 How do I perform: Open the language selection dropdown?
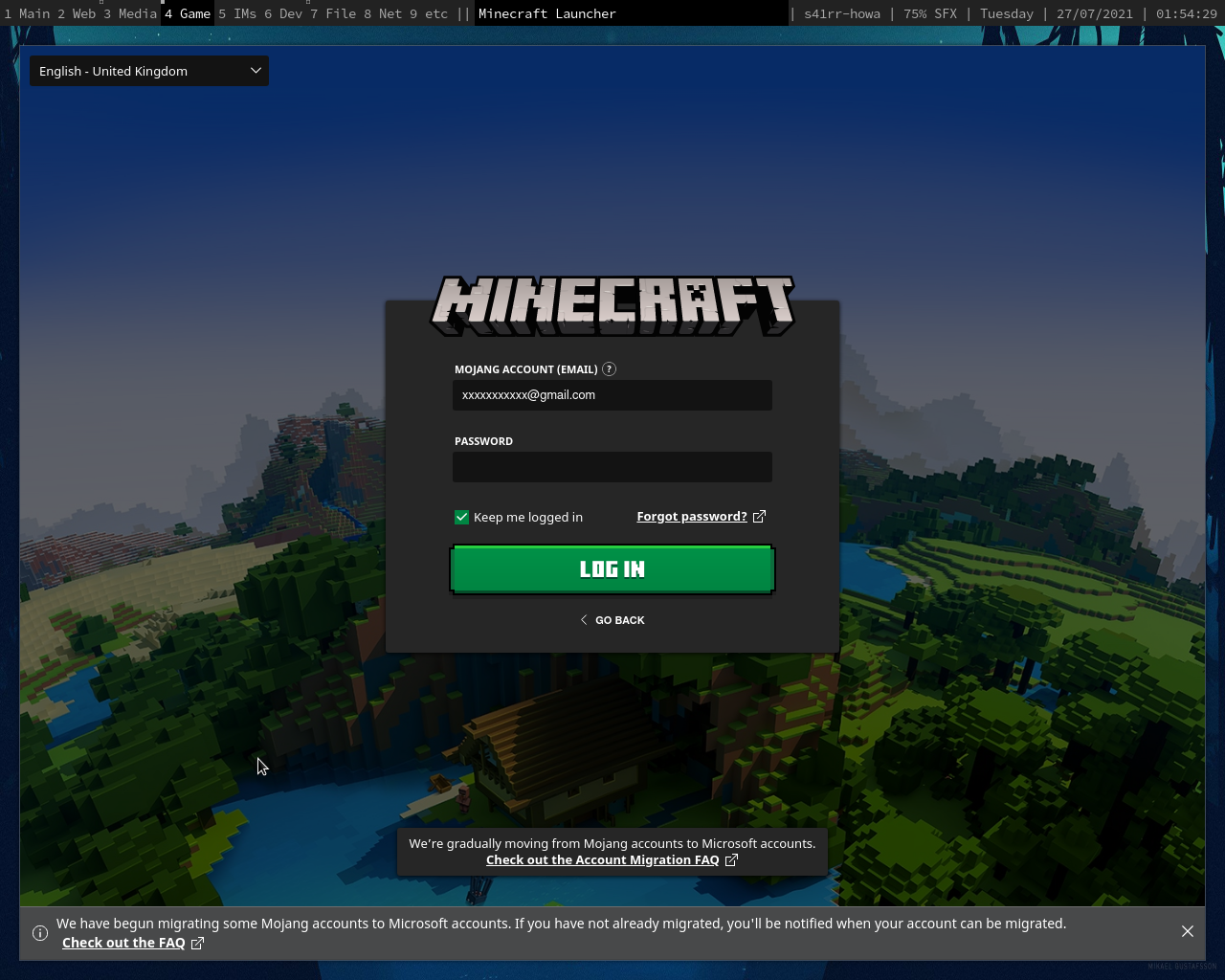click(x=149, y=71)
